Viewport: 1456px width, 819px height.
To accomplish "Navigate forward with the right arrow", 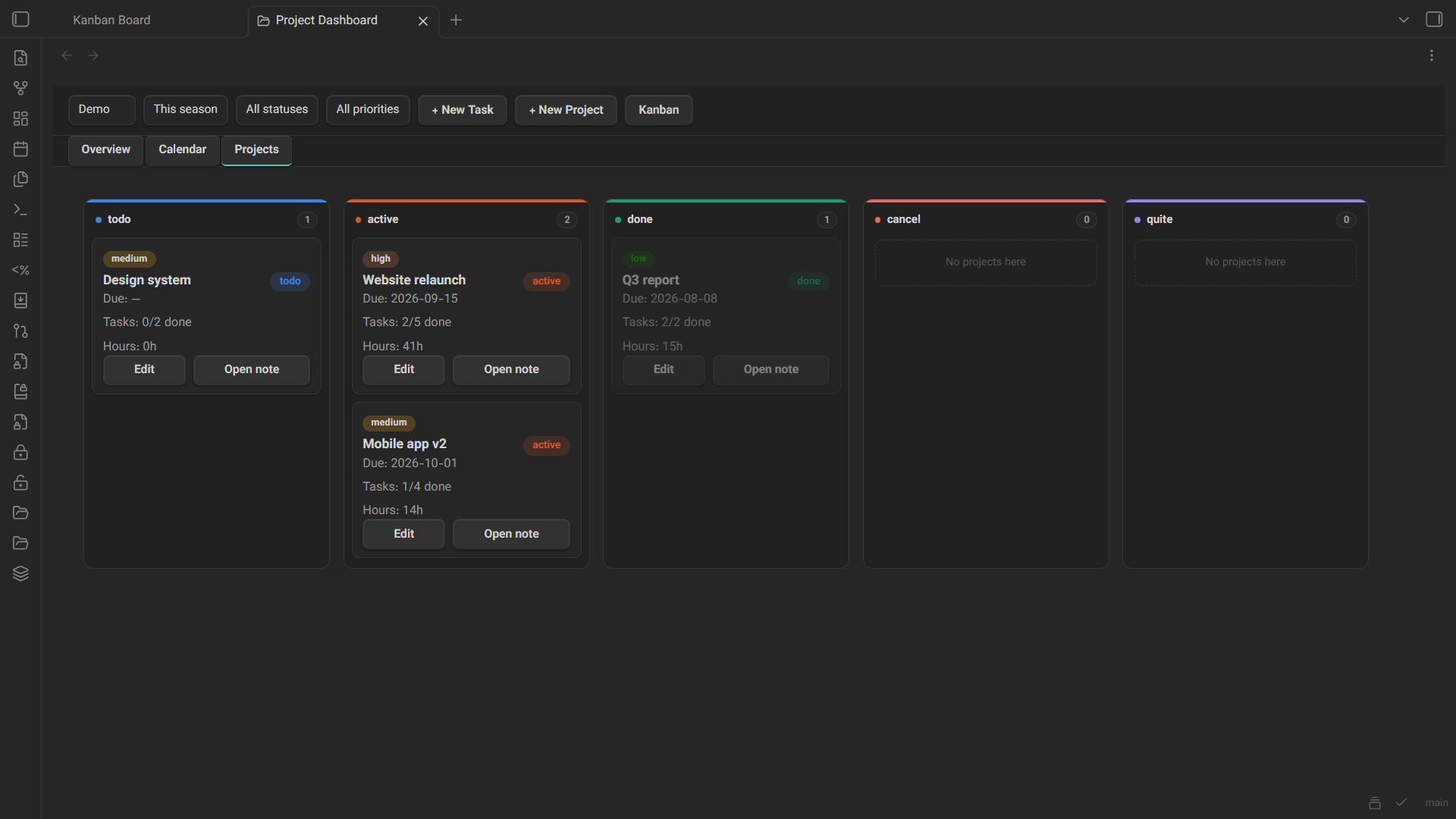I will point(93,55).
